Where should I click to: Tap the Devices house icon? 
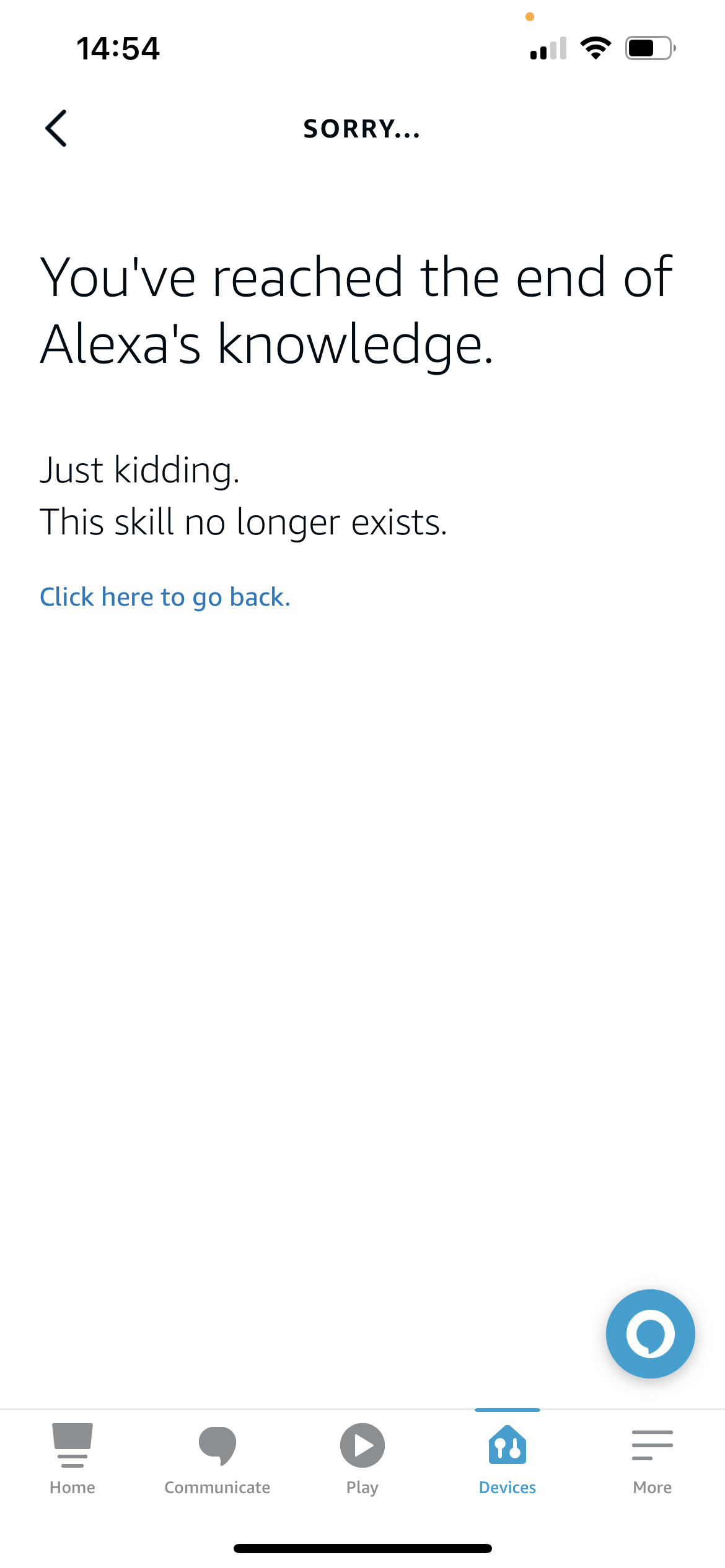pyautogui.click(x=507, y=1444)
